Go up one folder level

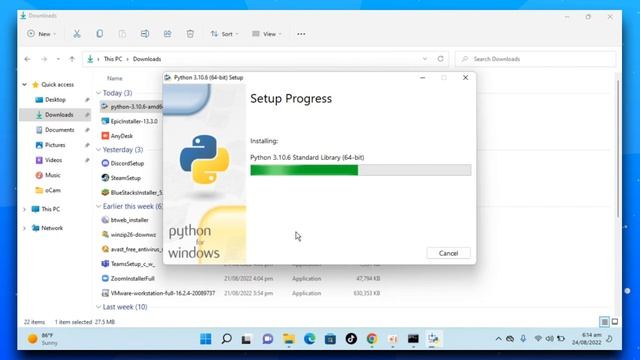tap(72, 59)
